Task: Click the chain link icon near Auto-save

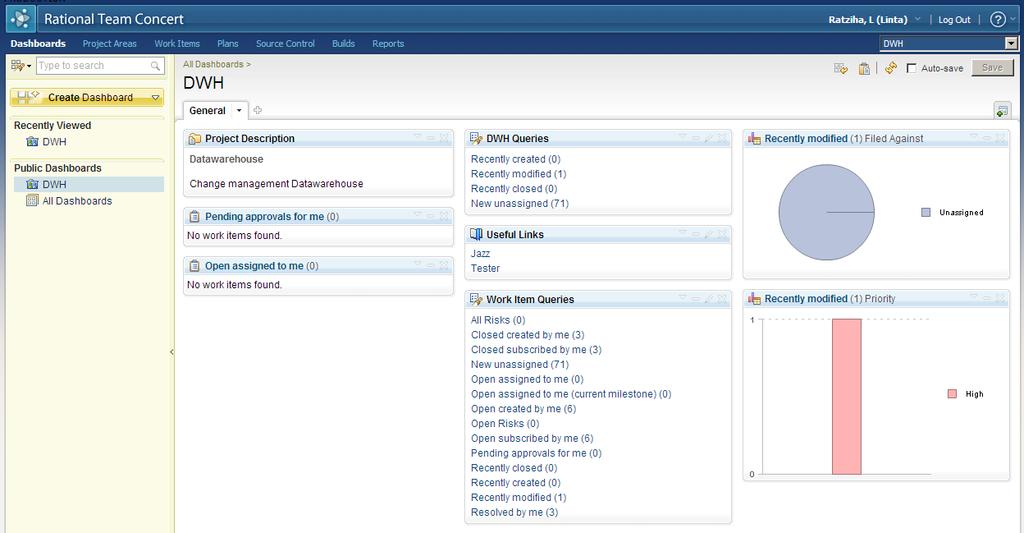Action: tap(891, 68)
